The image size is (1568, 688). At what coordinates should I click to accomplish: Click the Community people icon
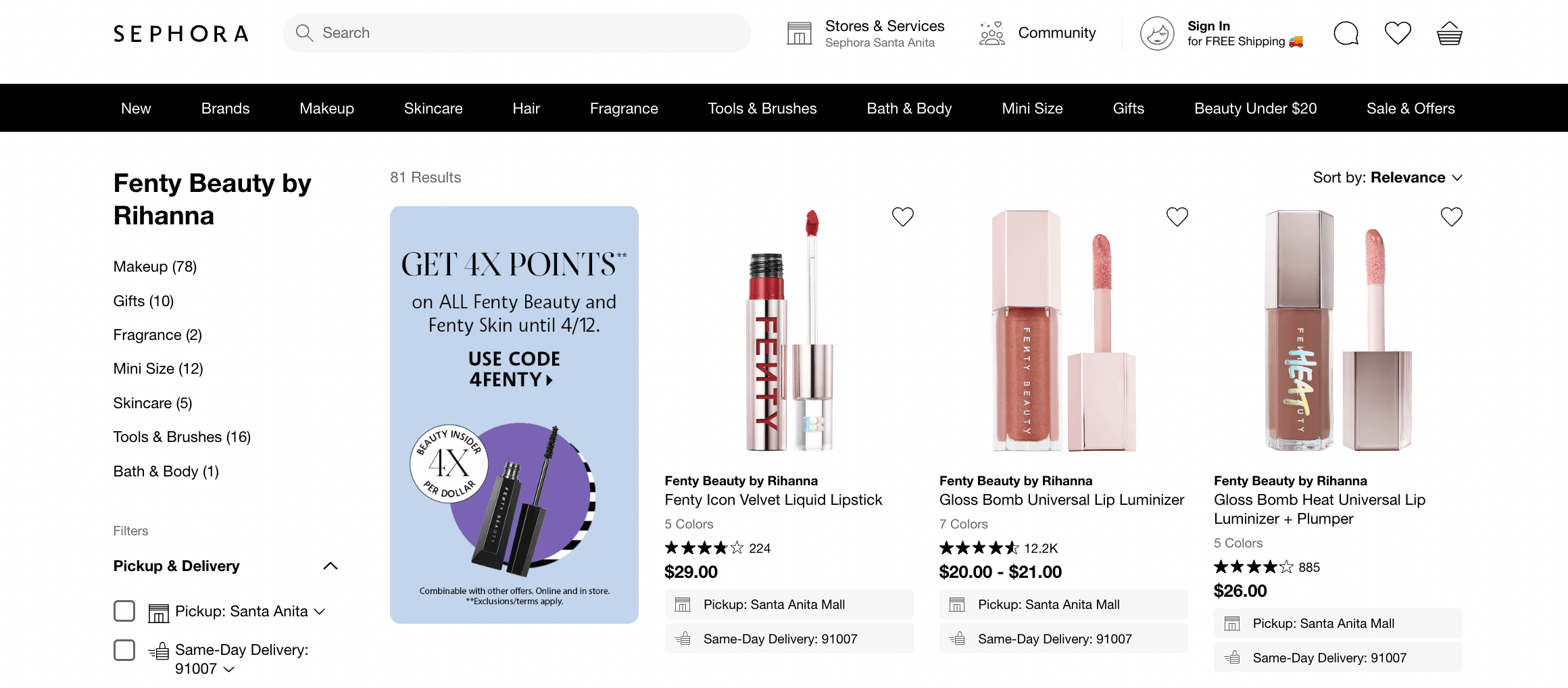click(991, 32)
